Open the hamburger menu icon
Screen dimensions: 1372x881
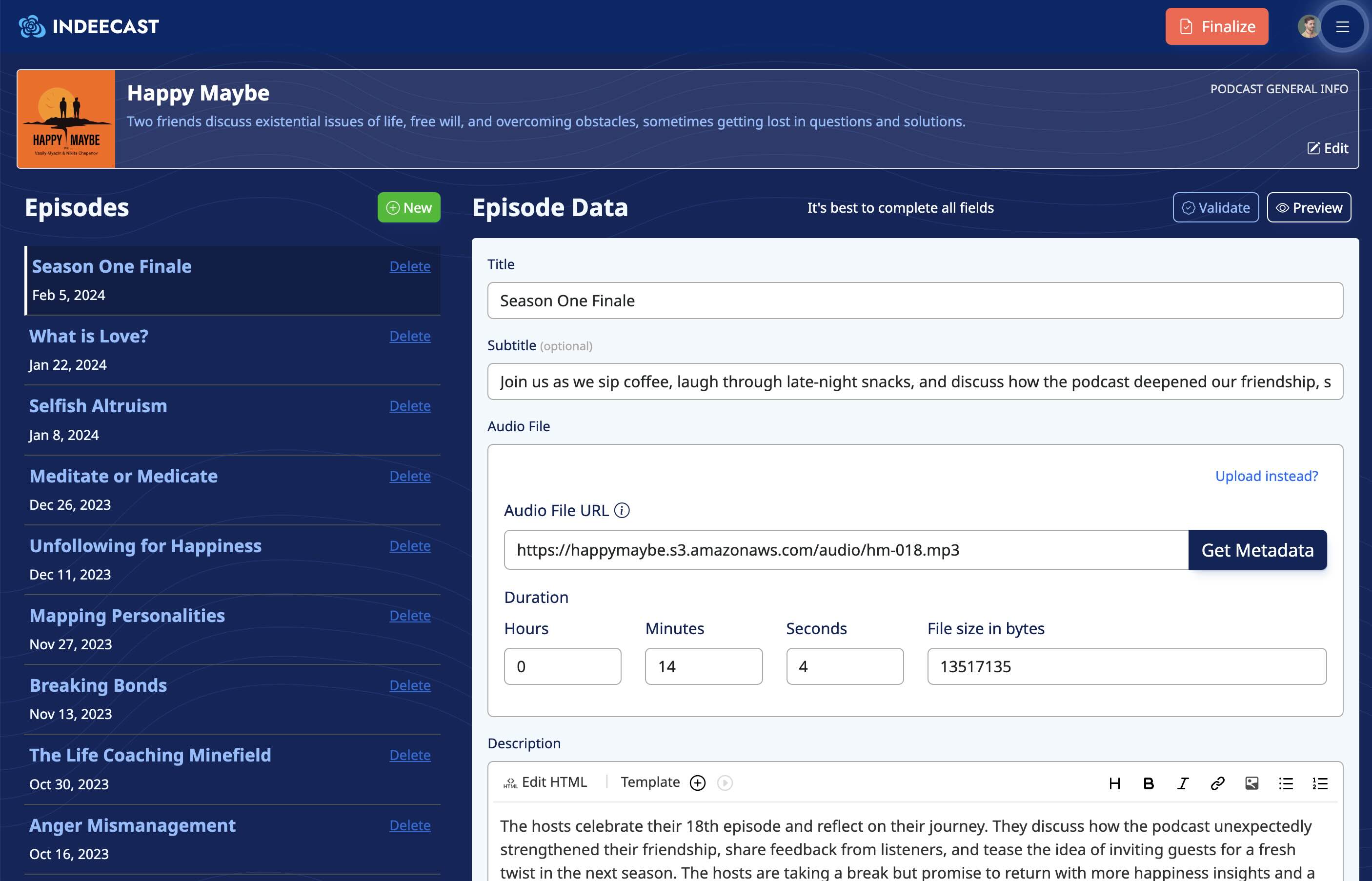click(x=1342, y=27)
